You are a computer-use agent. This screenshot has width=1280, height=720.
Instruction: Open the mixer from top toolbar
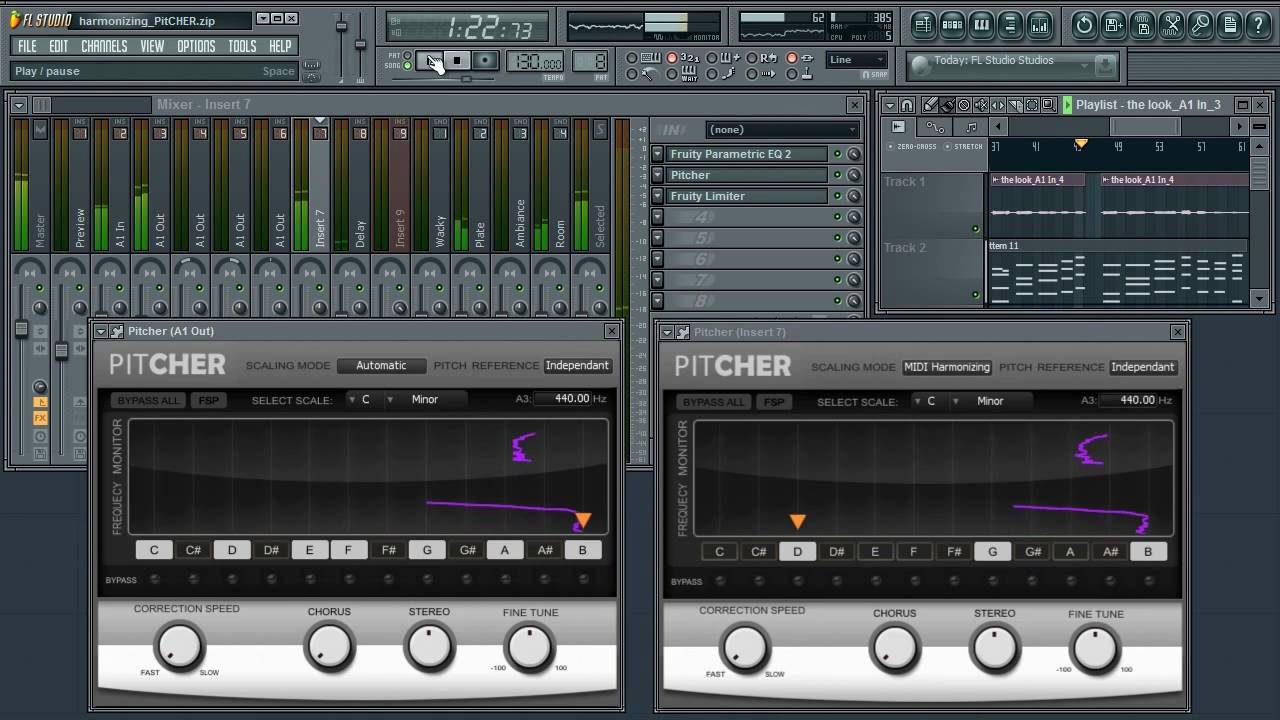(1039, 25)
